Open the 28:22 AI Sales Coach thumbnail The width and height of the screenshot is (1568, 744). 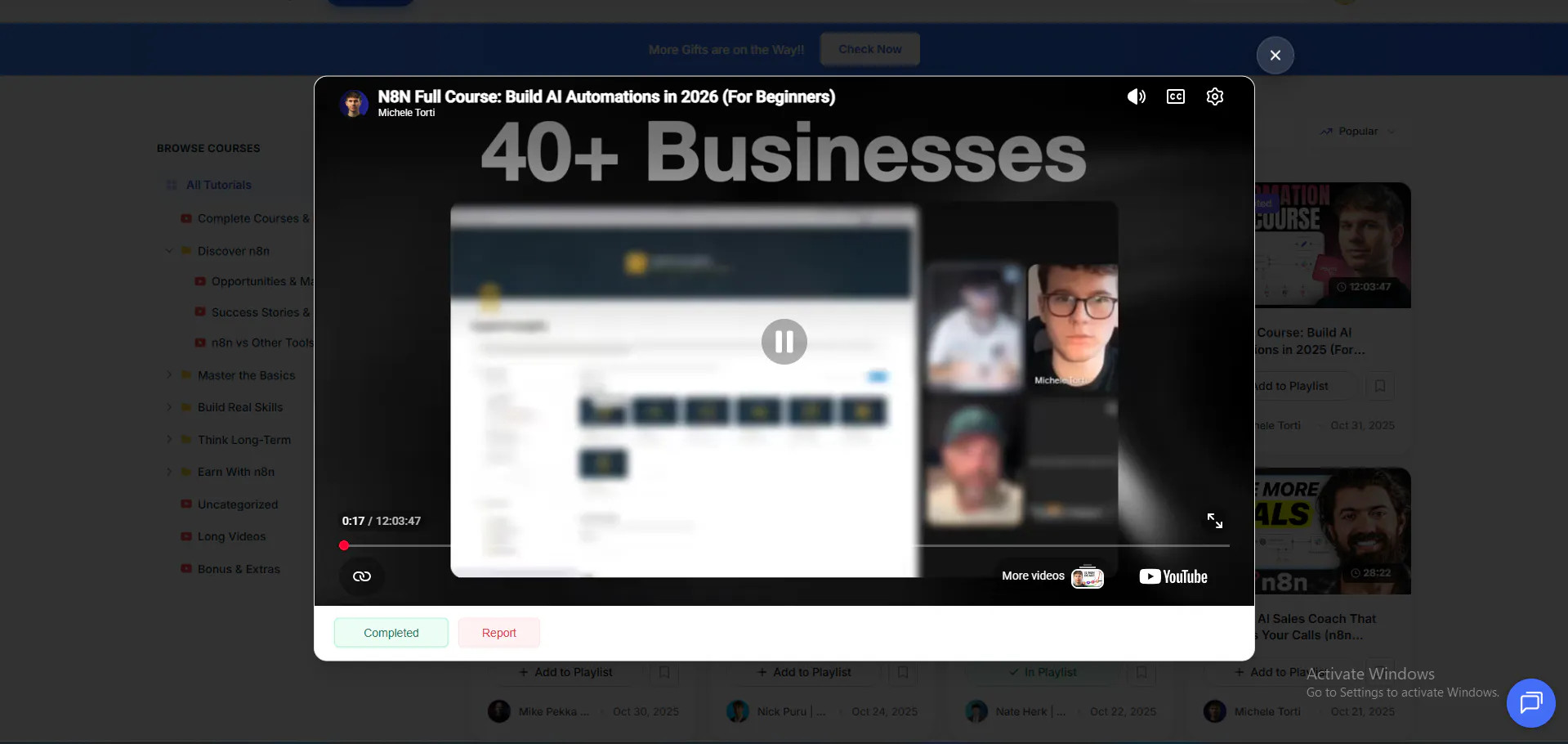click(x=1333, y=531)
